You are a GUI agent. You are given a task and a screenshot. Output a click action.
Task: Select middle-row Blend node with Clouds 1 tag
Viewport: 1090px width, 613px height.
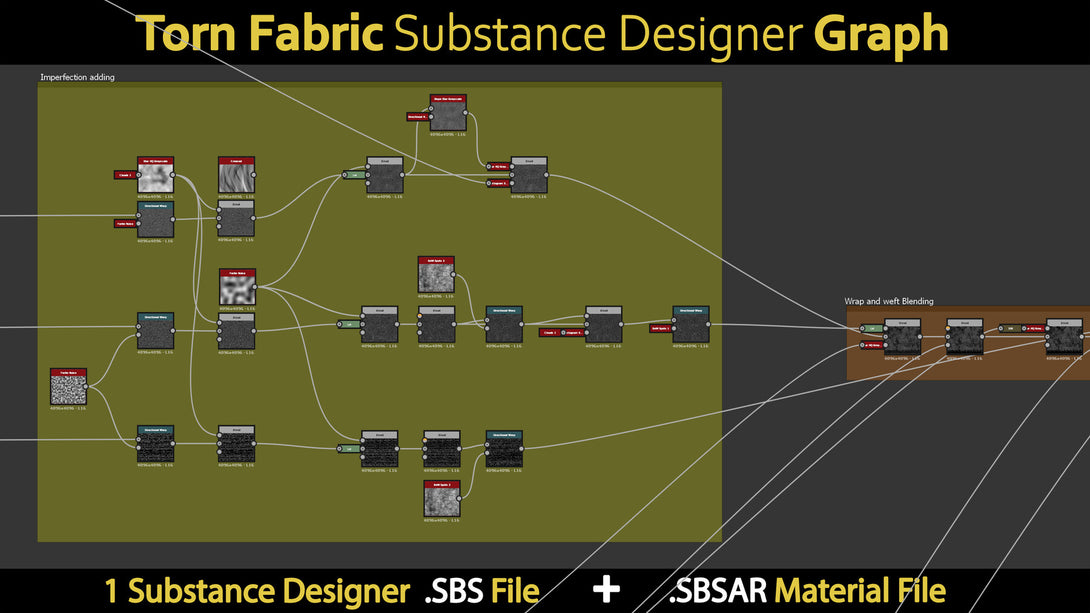point(603,325)
